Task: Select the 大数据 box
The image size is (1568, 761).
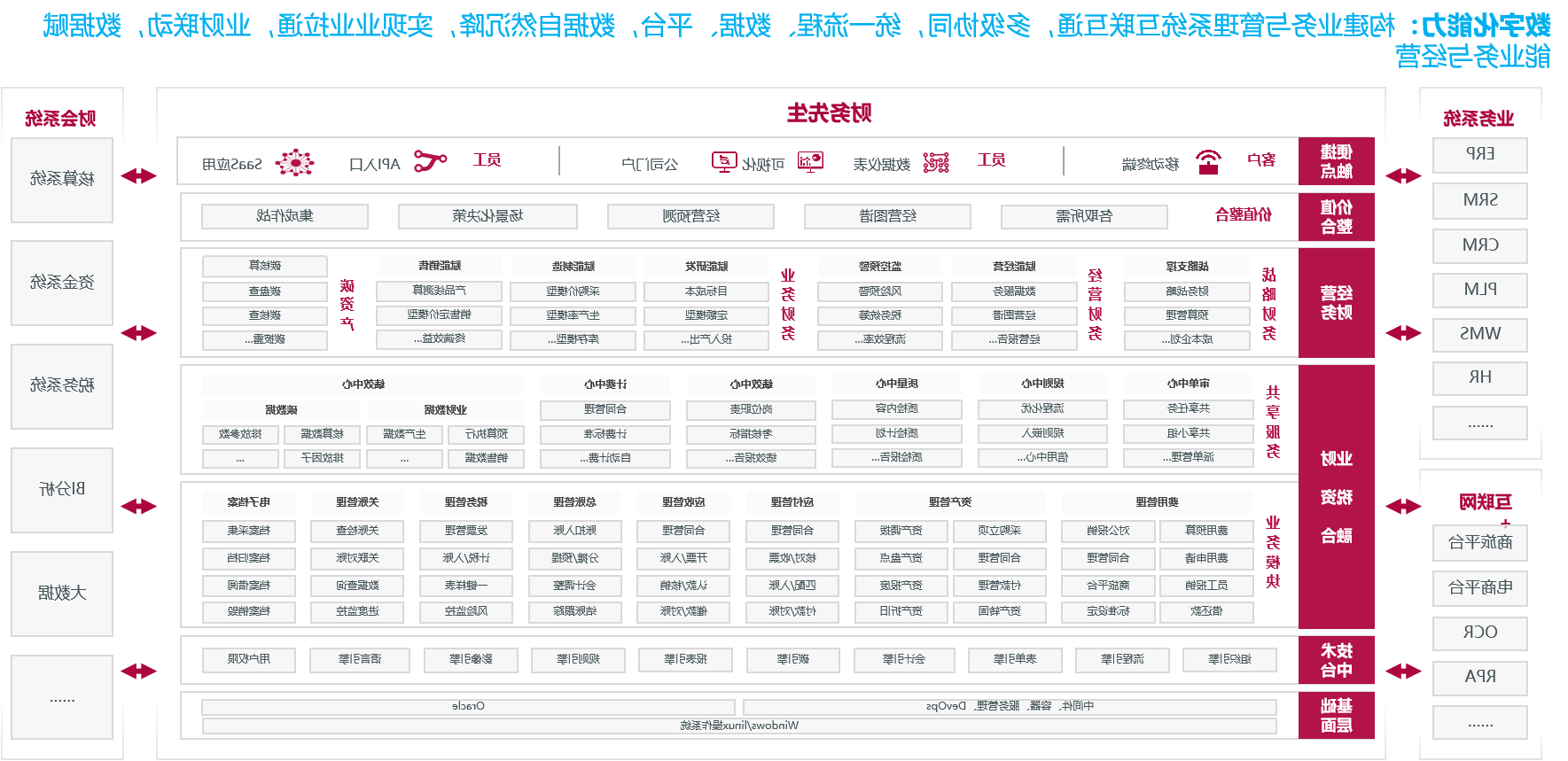Action: point(62,594)
